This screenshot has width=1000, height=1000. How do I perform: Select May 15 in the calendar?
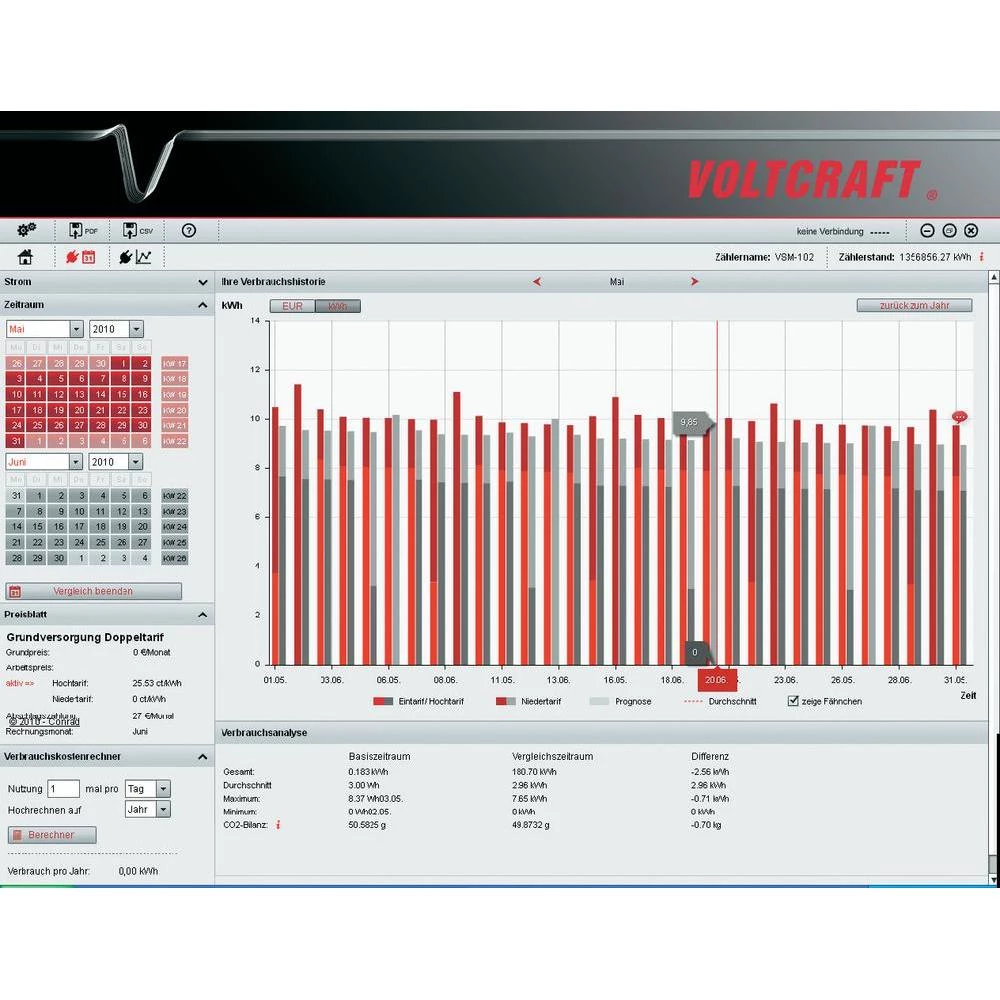tap(122, 395)
